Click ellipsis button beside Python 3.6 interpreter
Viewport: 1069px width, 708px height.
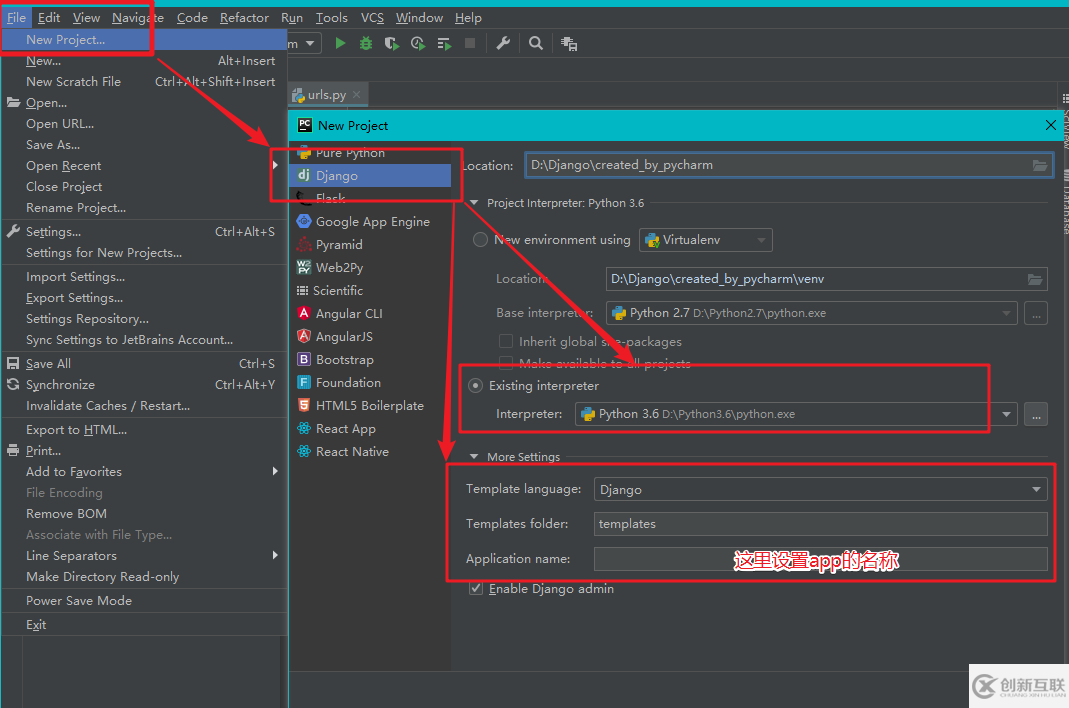click(1036, 415)
